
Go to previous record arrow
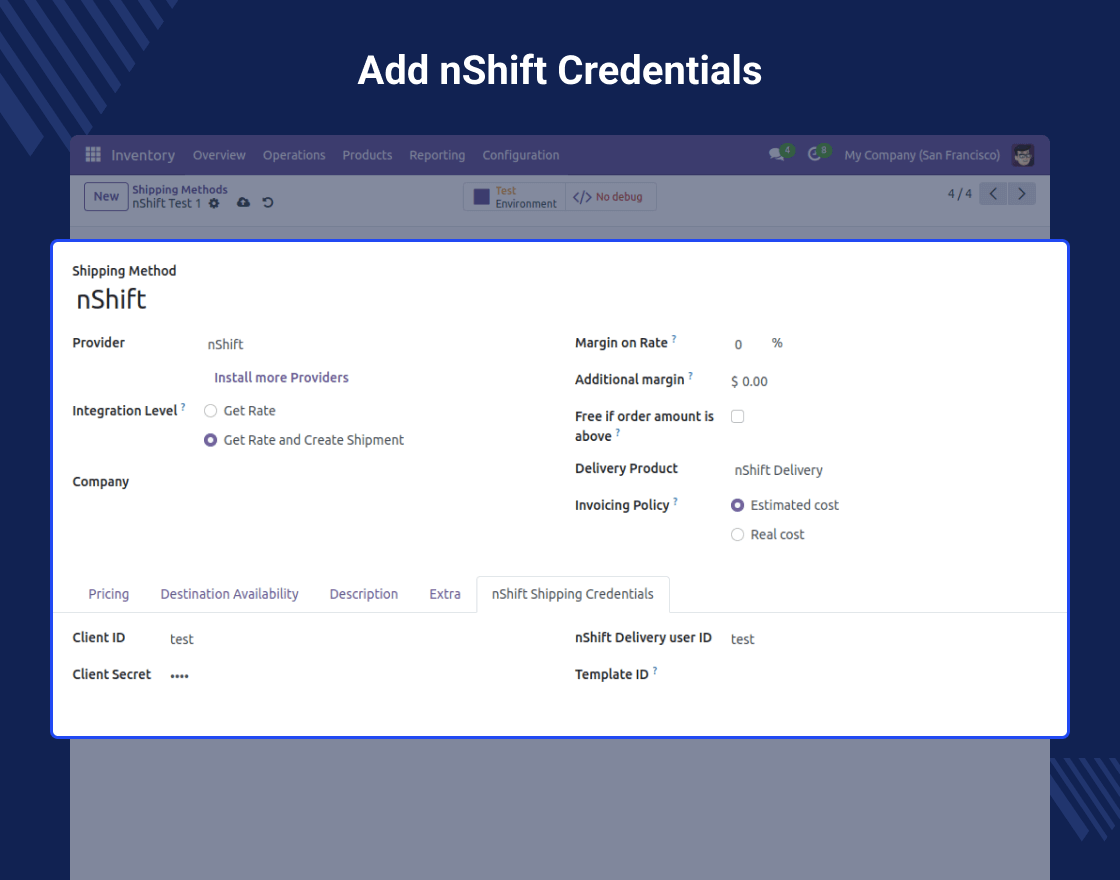pyautogui.click(x=993, y=194)
